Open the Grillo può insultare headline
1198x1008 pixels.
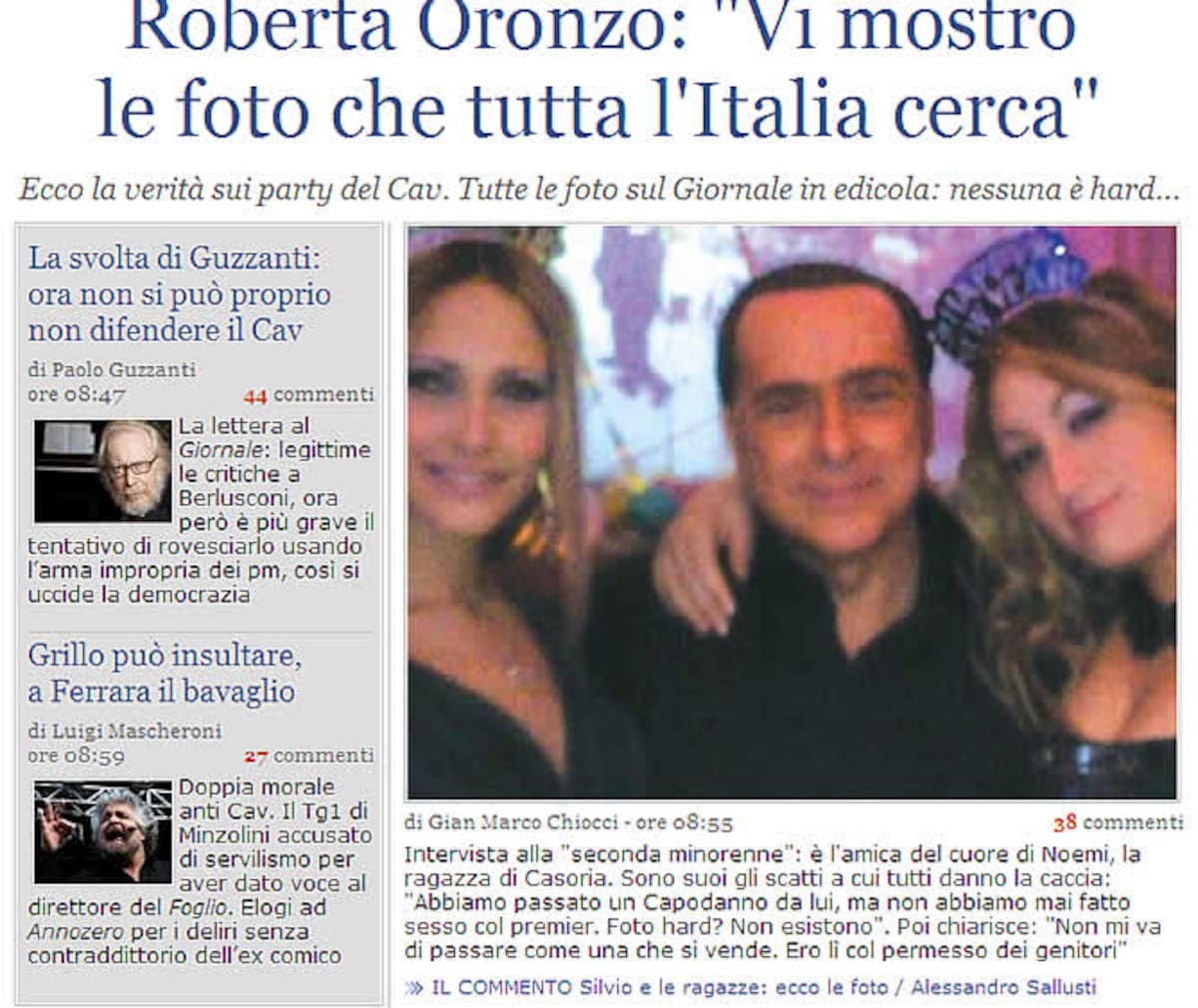point(165,673)
